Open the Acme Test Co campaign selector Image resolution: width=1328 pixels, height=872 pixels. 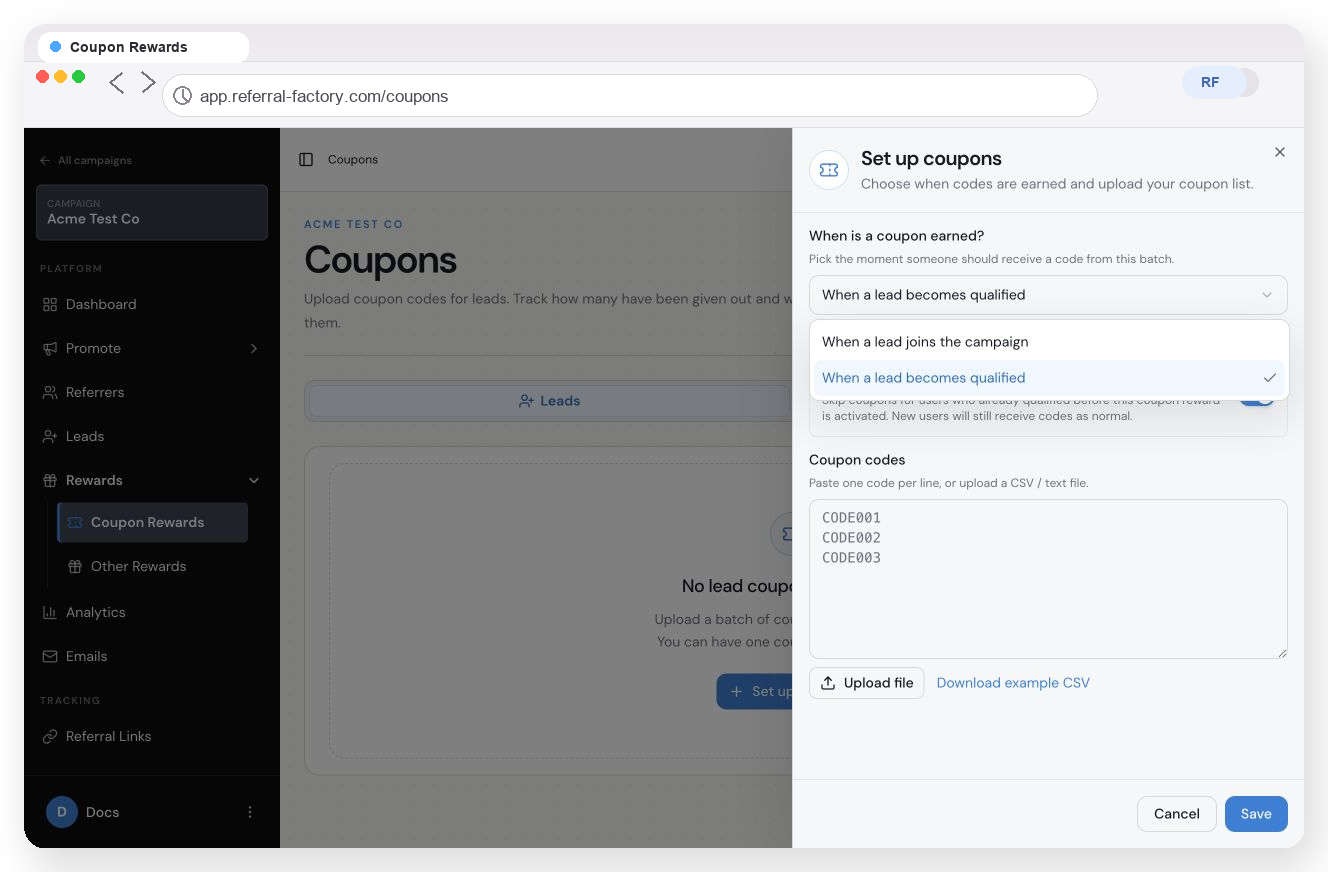point(152,212)
